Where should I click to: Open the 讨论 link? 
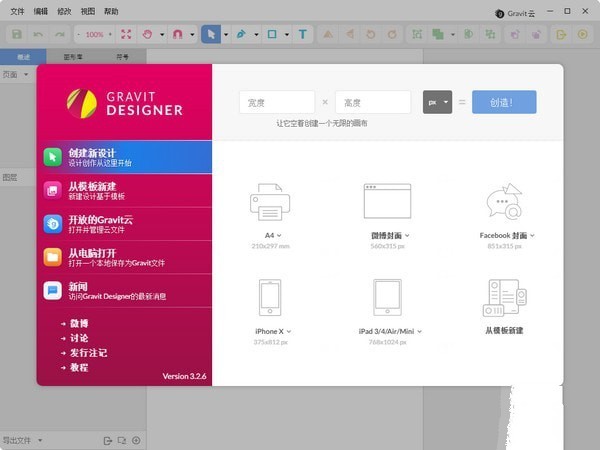(x=79, y=338)
